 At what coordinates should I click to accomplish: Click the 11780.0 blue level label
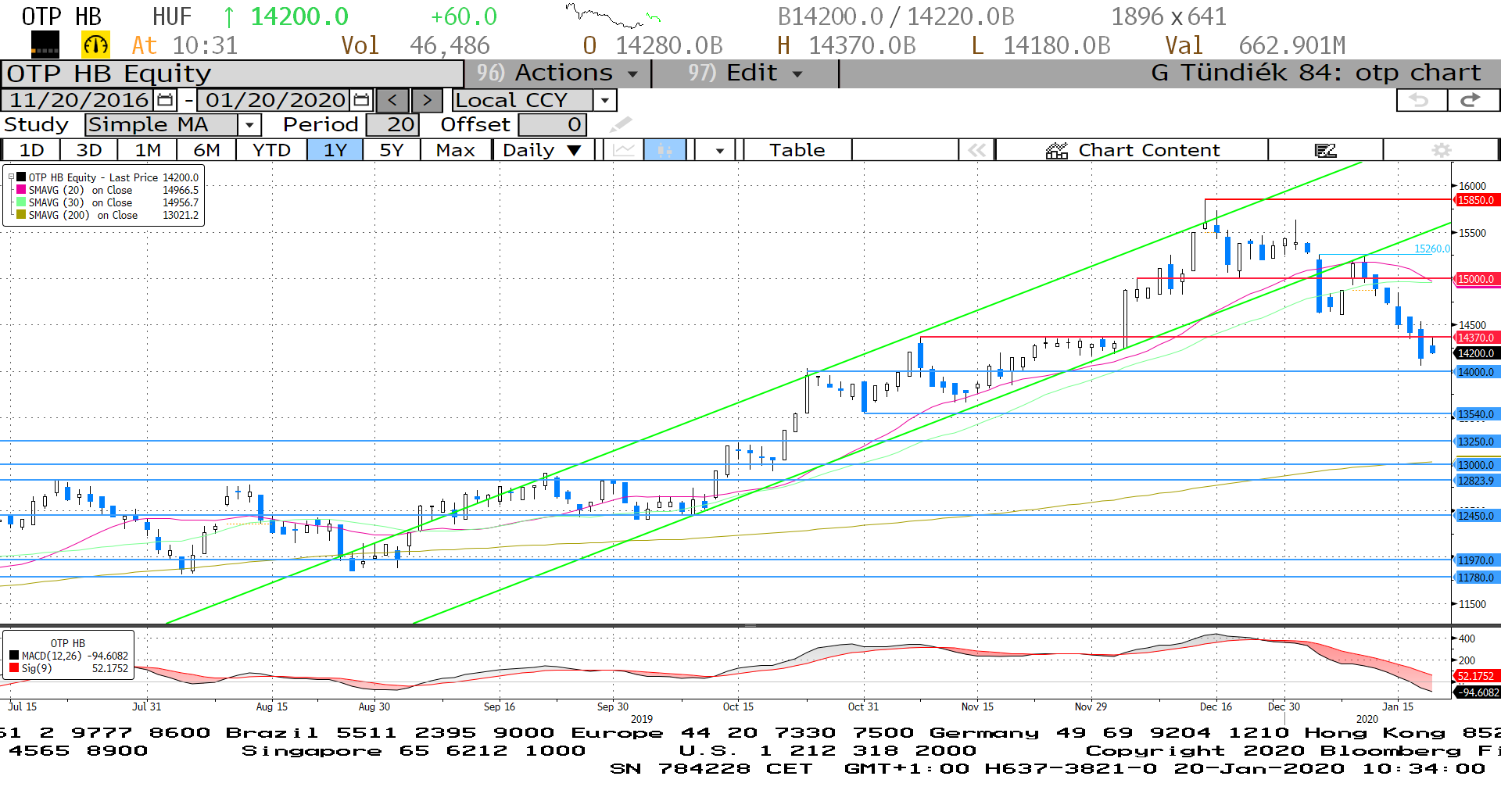click(x=1476, y=578)
